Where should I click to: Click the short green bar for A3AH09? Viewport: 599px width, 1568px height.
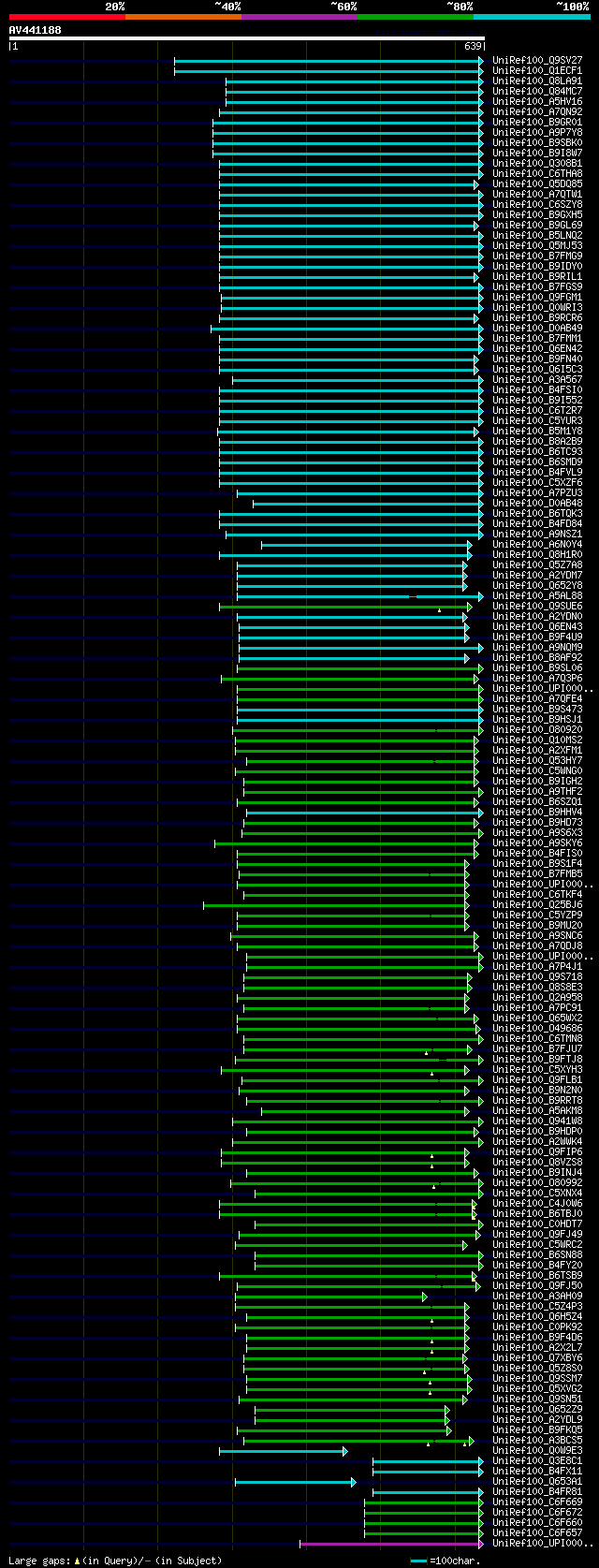(x=330, y=1297)
